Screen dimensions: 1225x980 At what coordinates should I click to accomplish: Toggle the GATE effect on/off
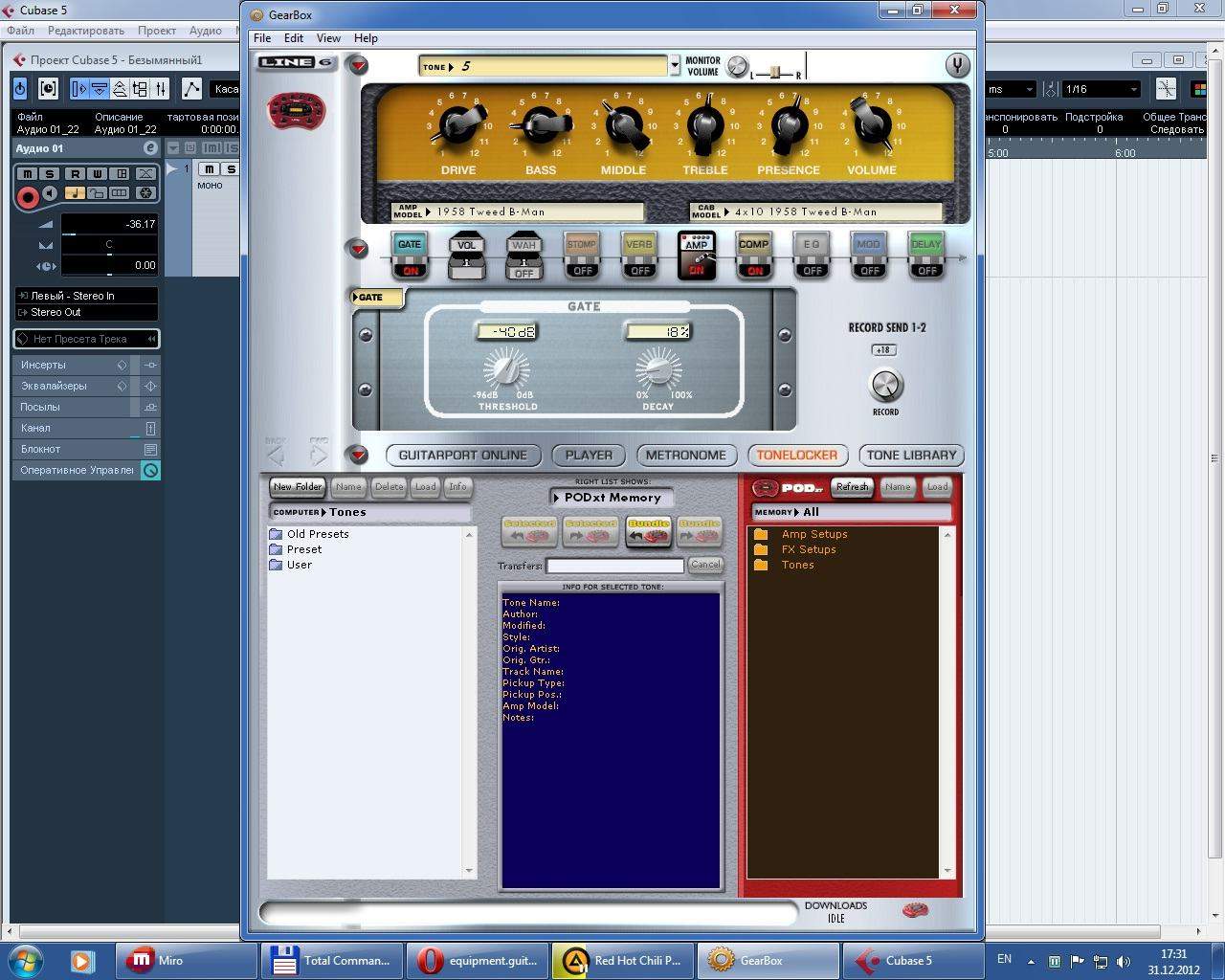(x=410, y=256)
